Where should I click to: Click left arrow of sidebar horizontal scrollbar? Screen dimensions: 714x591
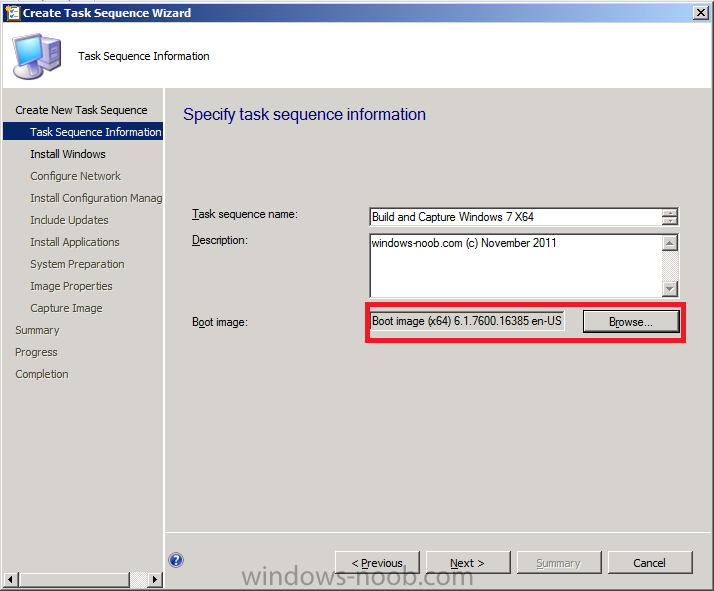pos(11,580)
